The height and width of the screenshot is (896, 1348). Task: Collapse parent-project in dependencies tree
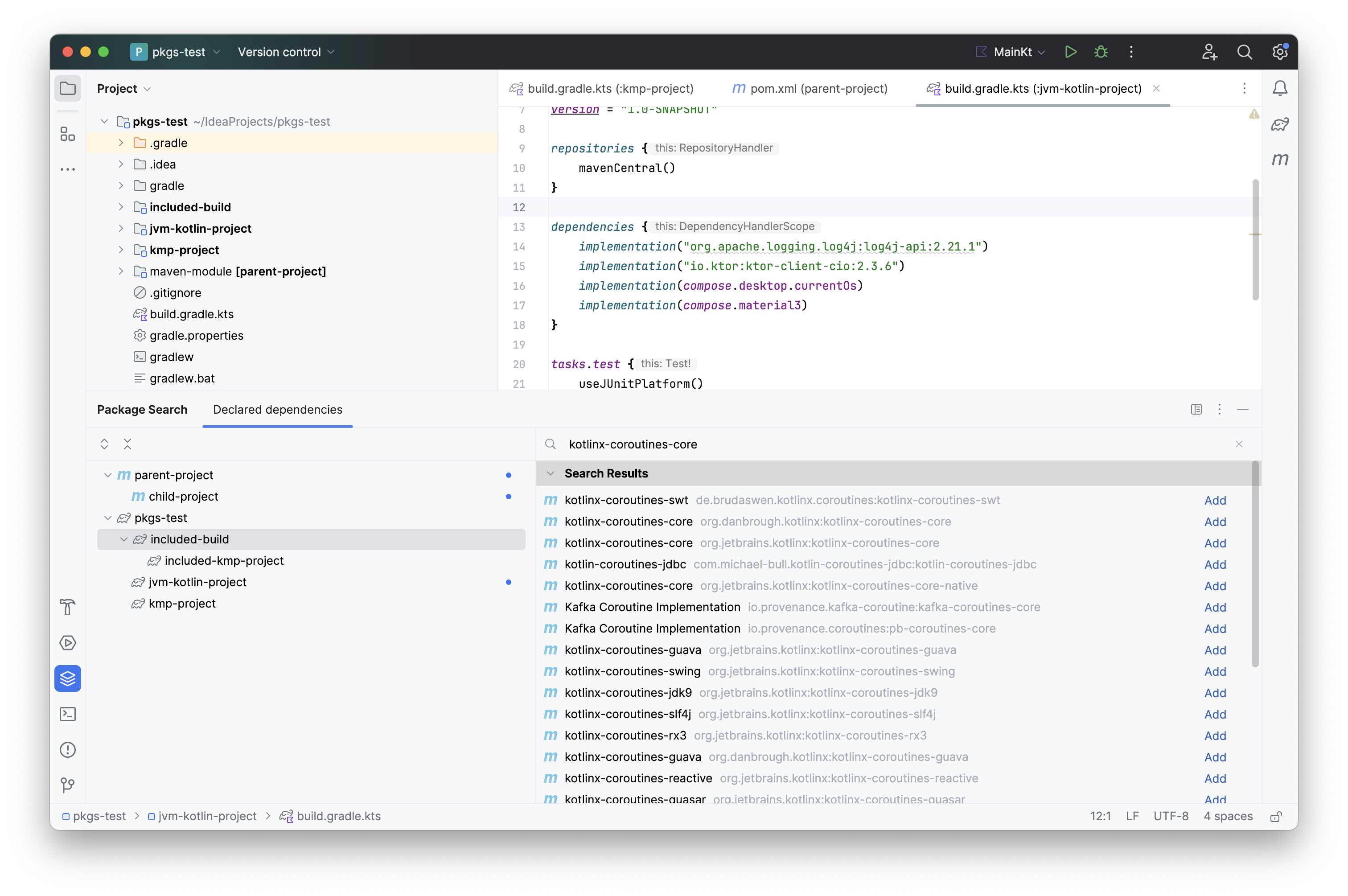pos(107,476)
